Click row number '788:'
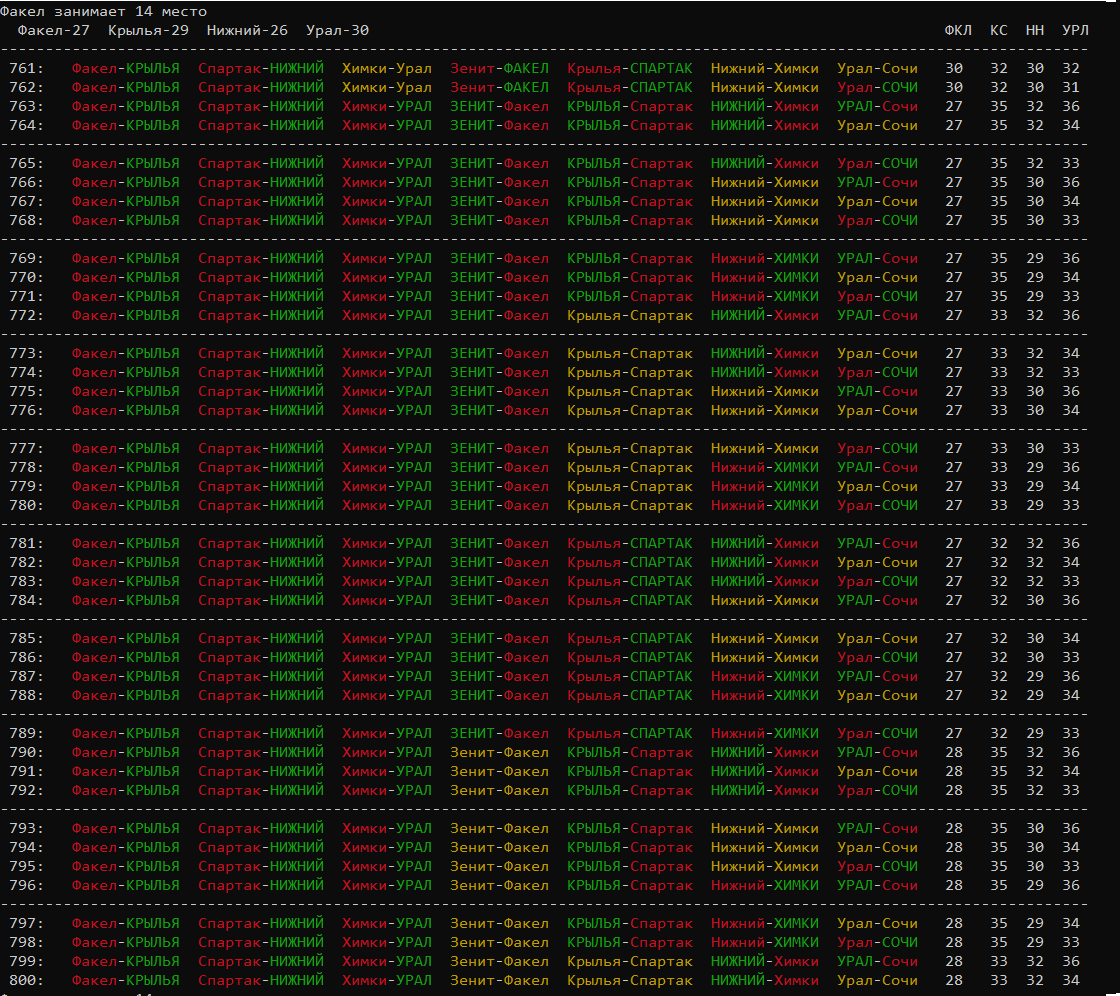1120x996 pixels. (x=26, y=695)
